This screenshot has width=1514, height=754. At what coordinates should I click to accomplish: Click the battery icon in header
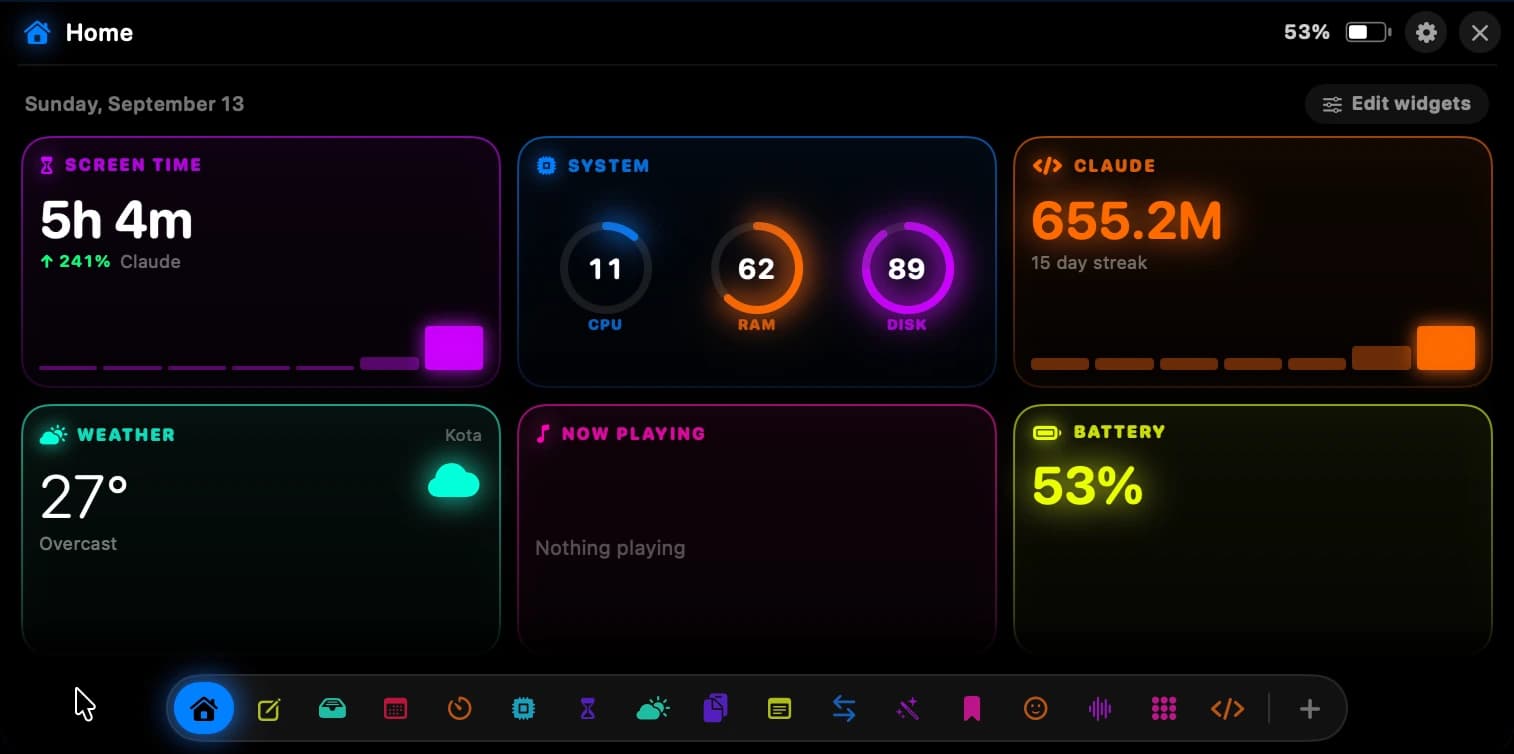[1369, 33]
